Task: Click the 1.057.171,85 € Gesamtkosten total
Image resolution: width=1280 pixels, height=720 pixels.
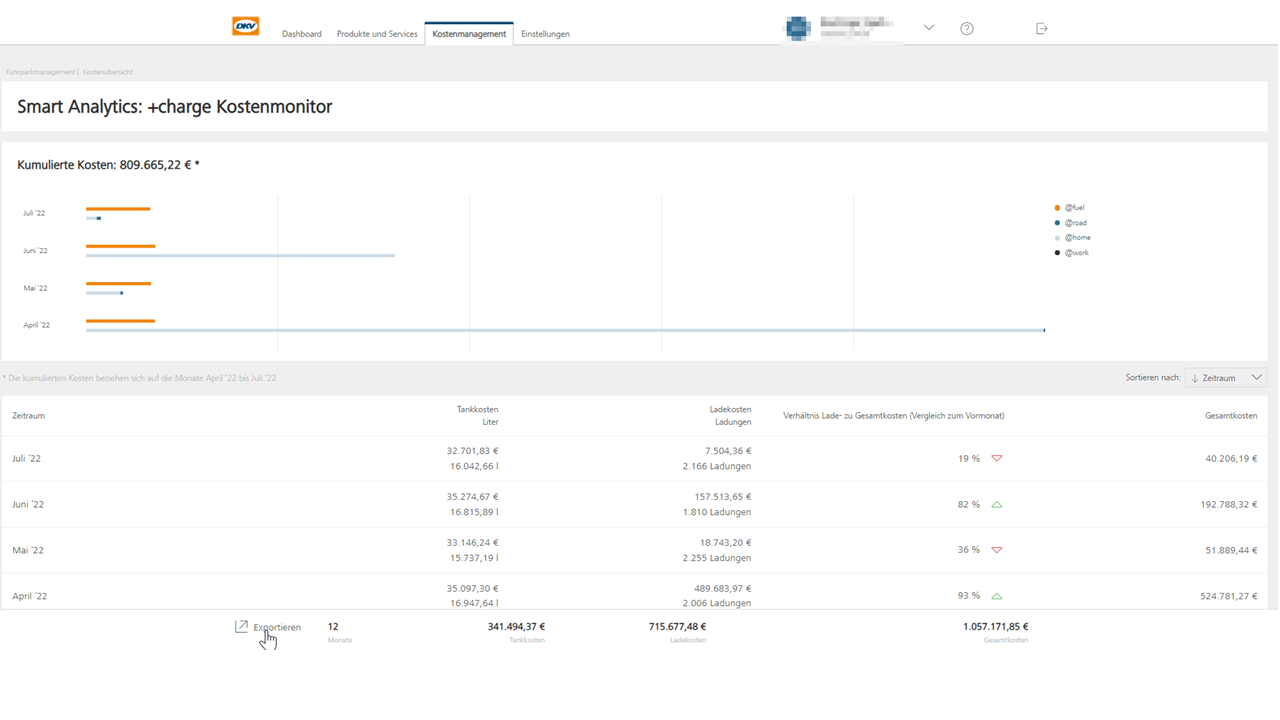Action: (995, 627)
